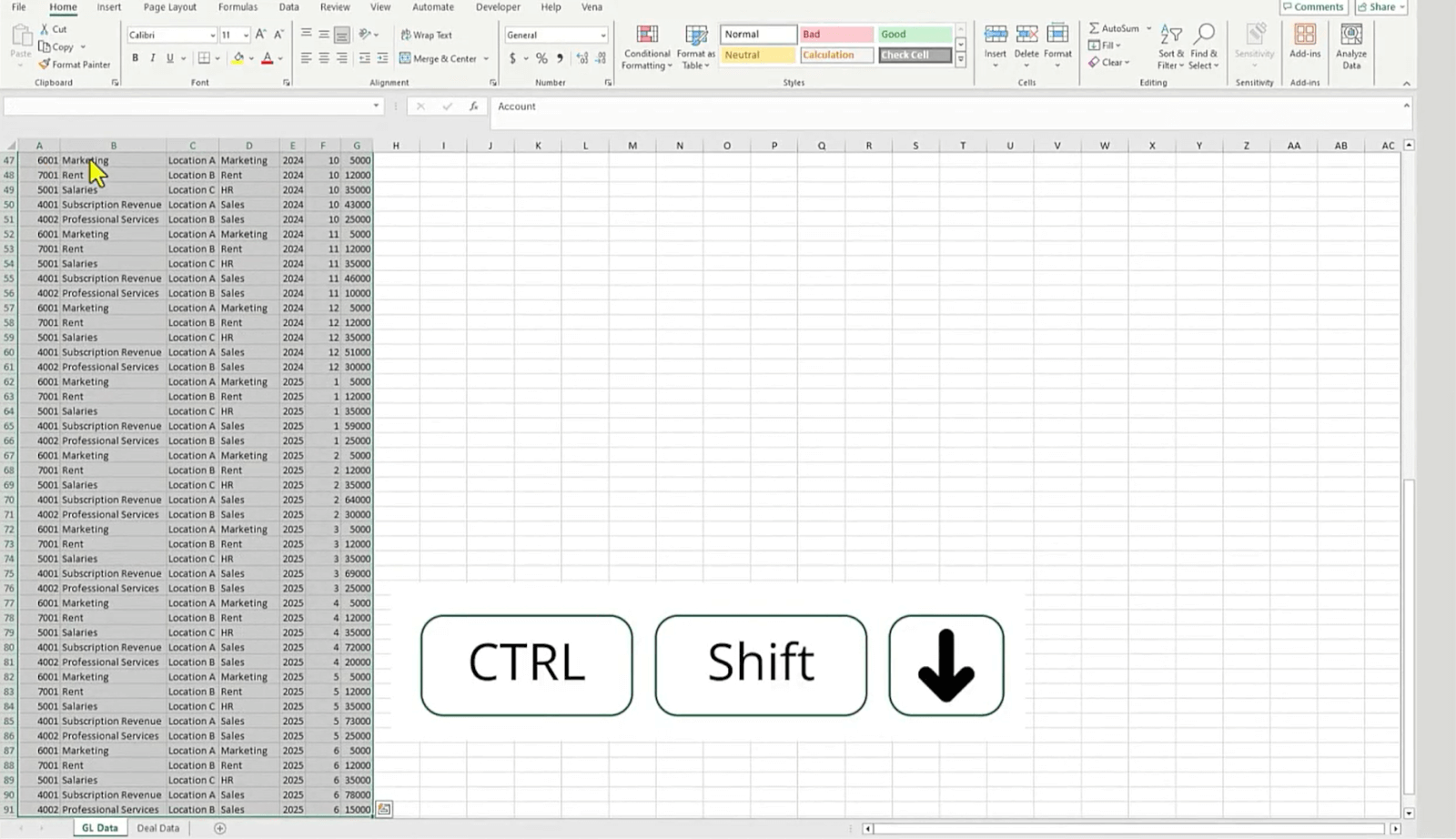Screen dimensions: 1456x839
Task: Open the Comments pane
Action: pyautogui.click(x=1313, y=7)
